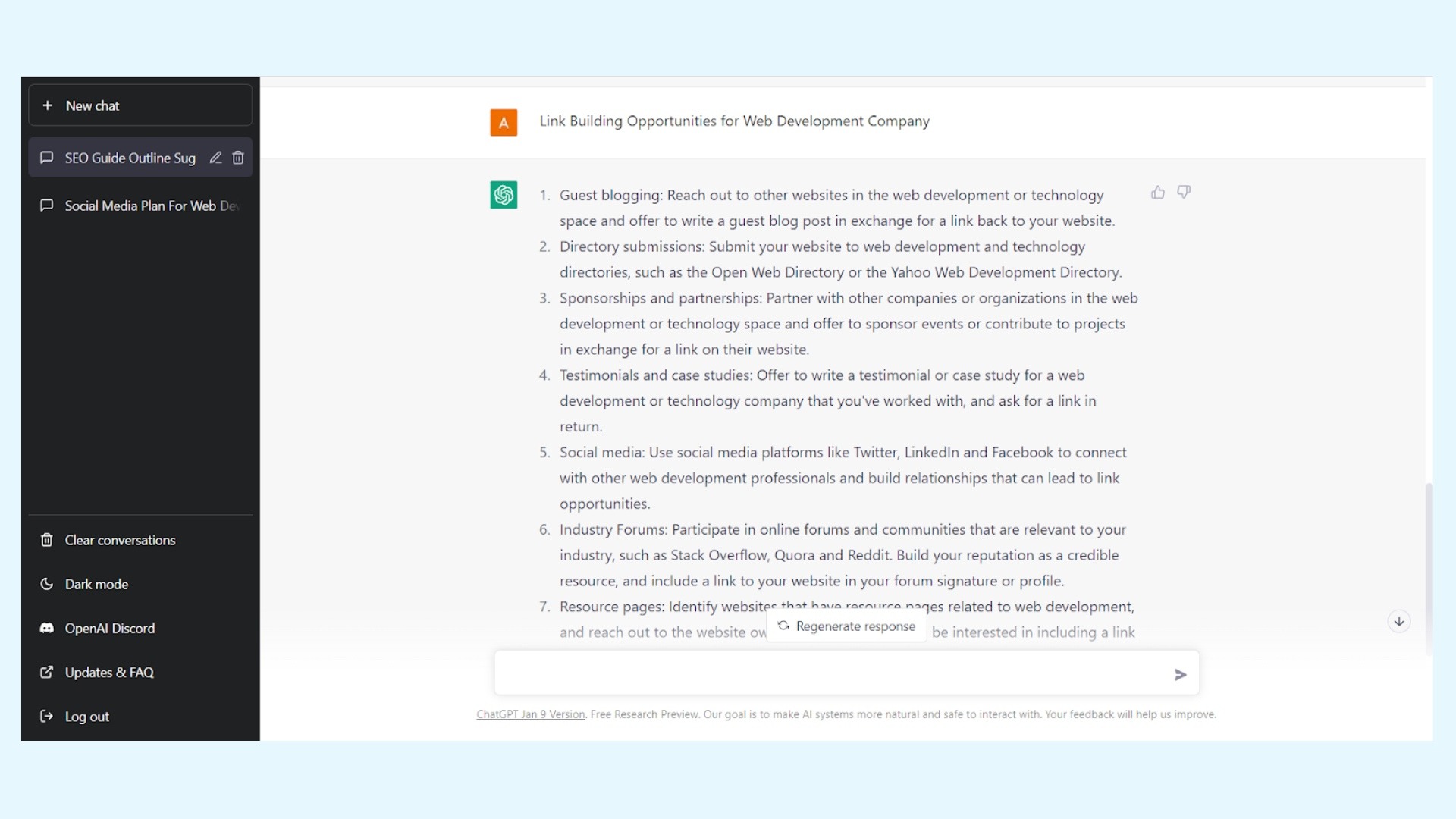This screenshot has height=819, width=1456.
Task: Click the New chat plus button
Action: 48,105
